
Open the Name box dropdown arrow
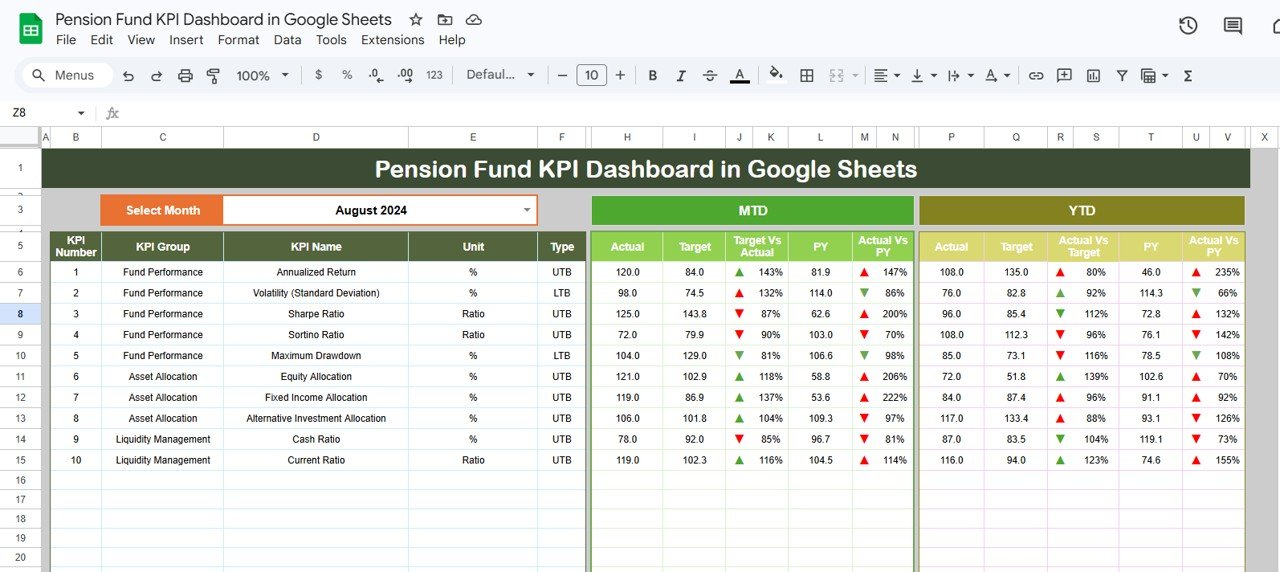point(81,113)
